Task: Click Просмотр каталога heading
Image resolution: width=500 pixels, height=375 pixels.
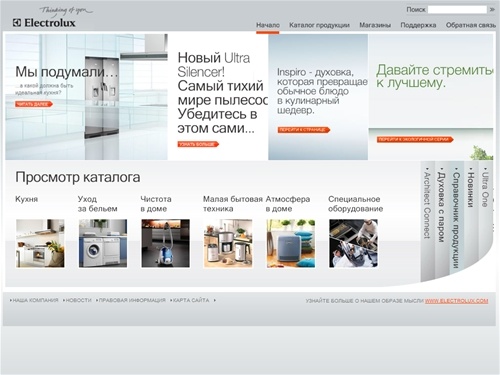Action: [78, 177]
